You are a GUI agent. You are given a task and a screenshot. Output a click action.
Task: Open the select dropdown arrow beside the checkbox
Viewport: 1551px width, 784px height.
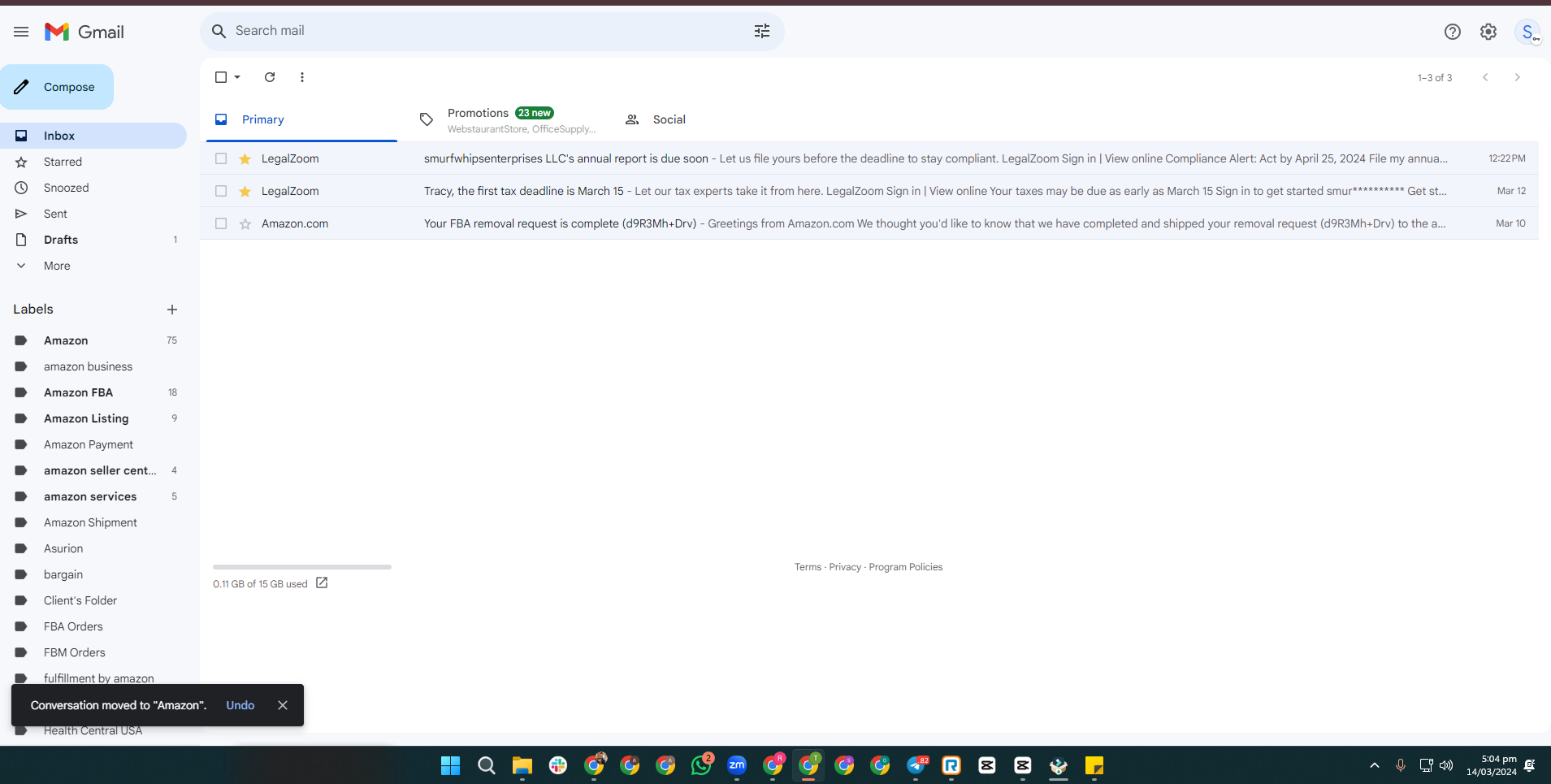(x=237, y=77)
